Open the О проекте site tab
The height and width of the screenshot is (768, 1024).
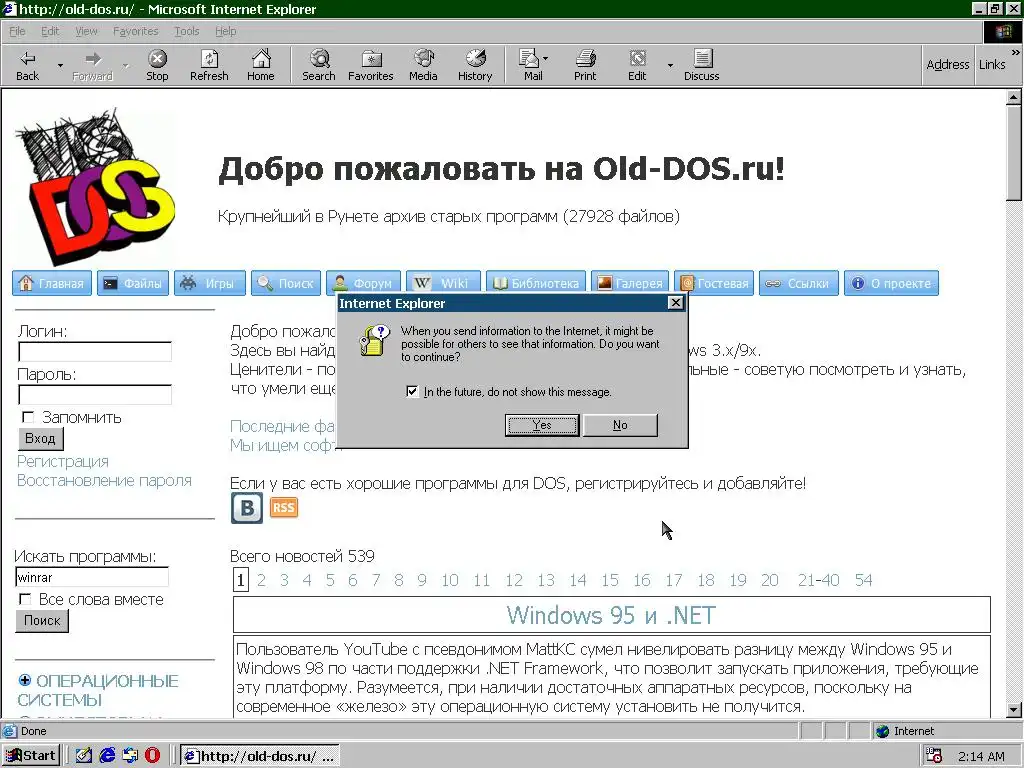click(891, 283)
